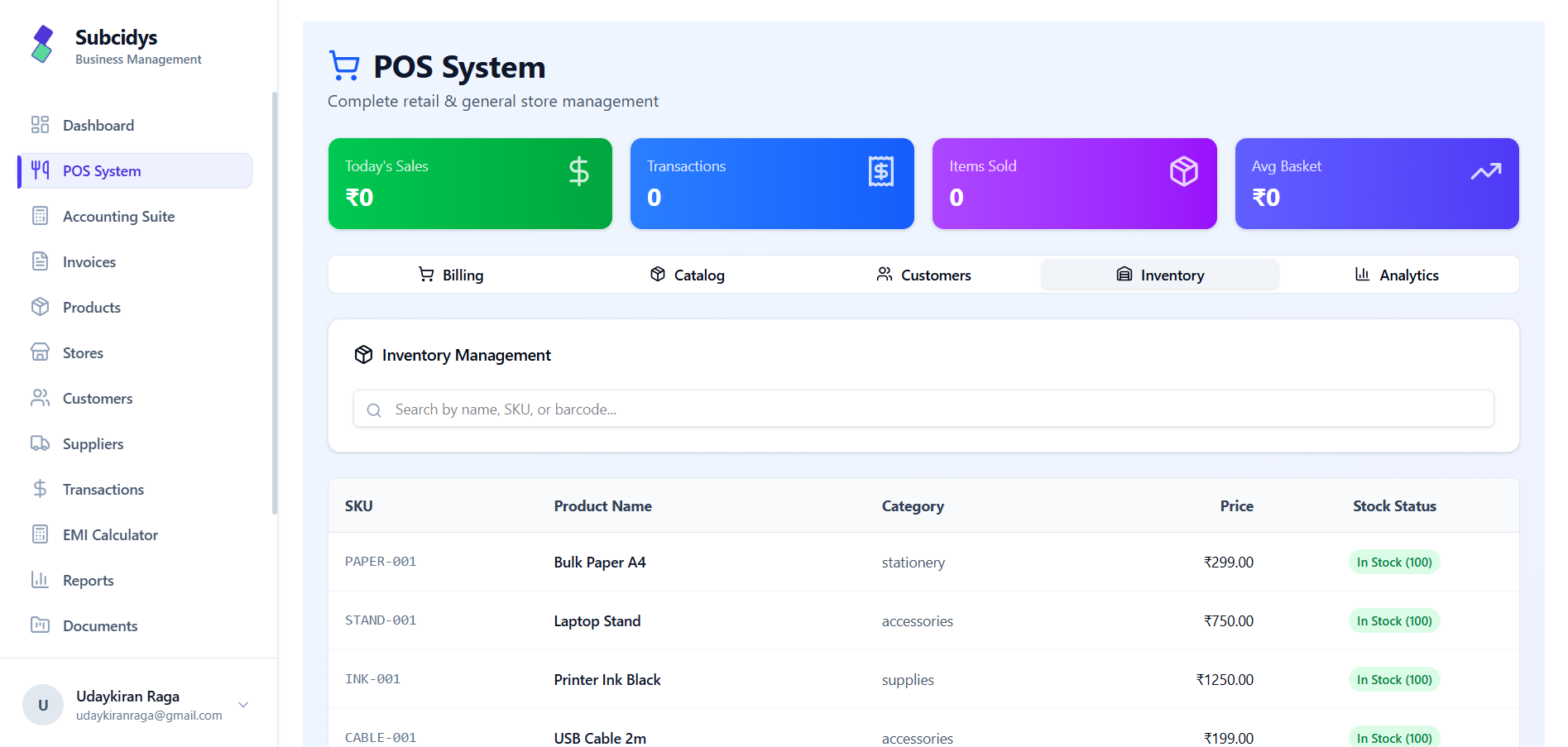The width and height of the screenshot is (1568, 747).
Task: Click the Transactions dollar icon in sidebar
Action: 40,489
